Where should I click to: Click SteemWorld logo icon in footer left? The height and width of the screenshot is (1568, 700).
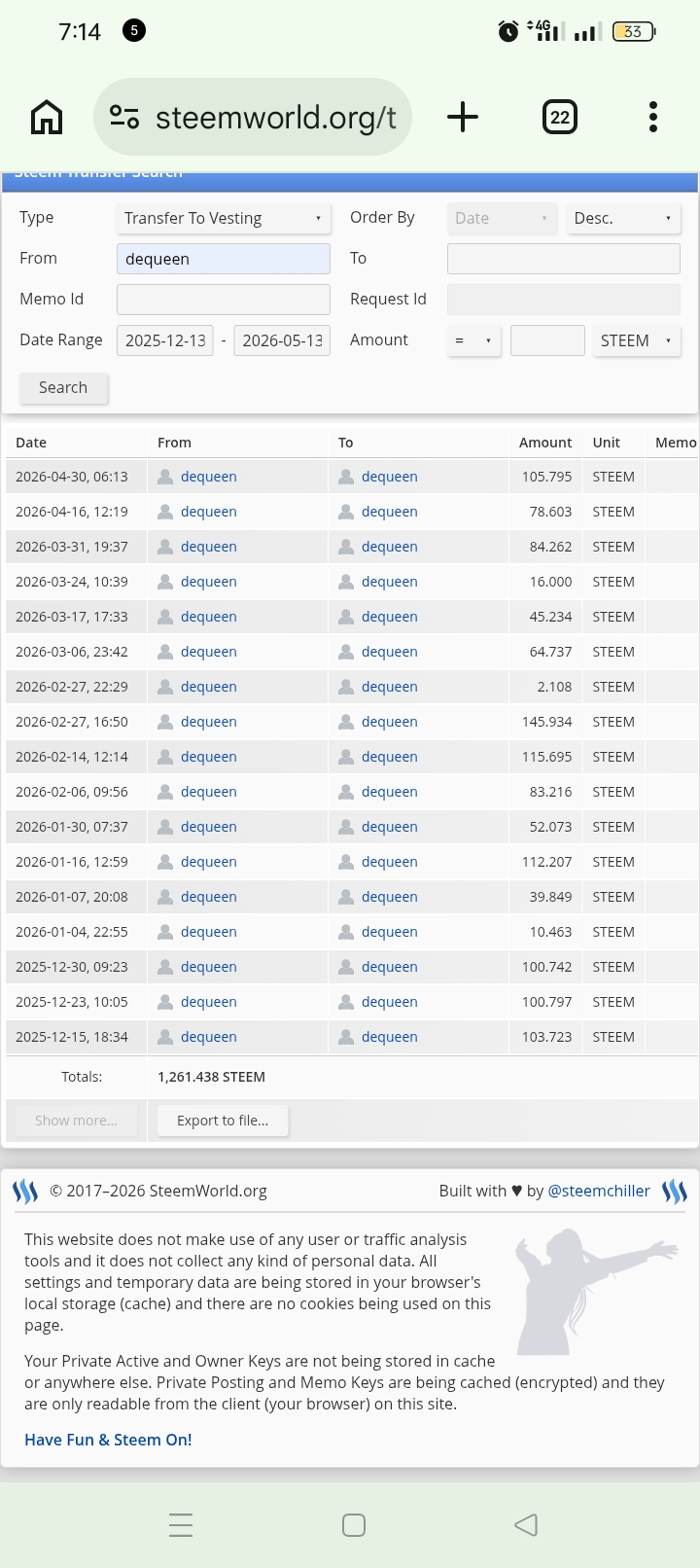tap(25, 1192)
